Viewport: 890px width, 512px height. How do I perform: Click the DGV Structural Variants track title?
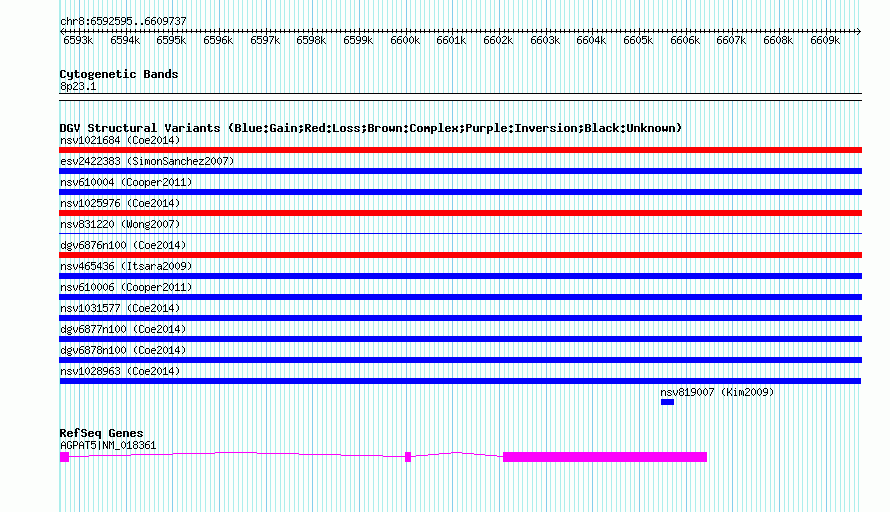click(x=371, y=128)
